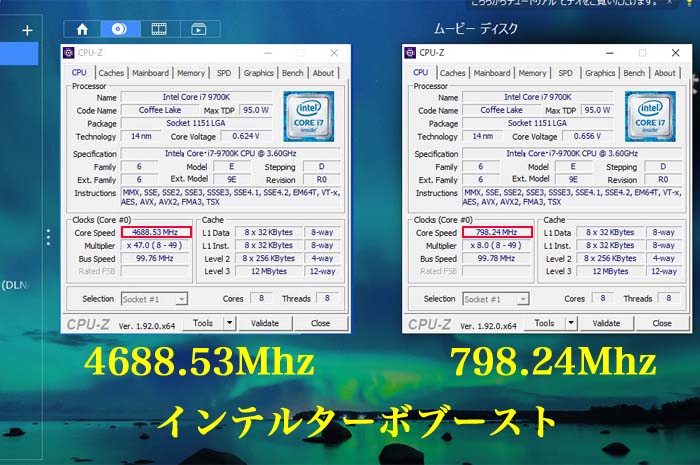The image size is (700, 465).
Task: Click the plus icon in left sidebar
Action: pos(27,30)
